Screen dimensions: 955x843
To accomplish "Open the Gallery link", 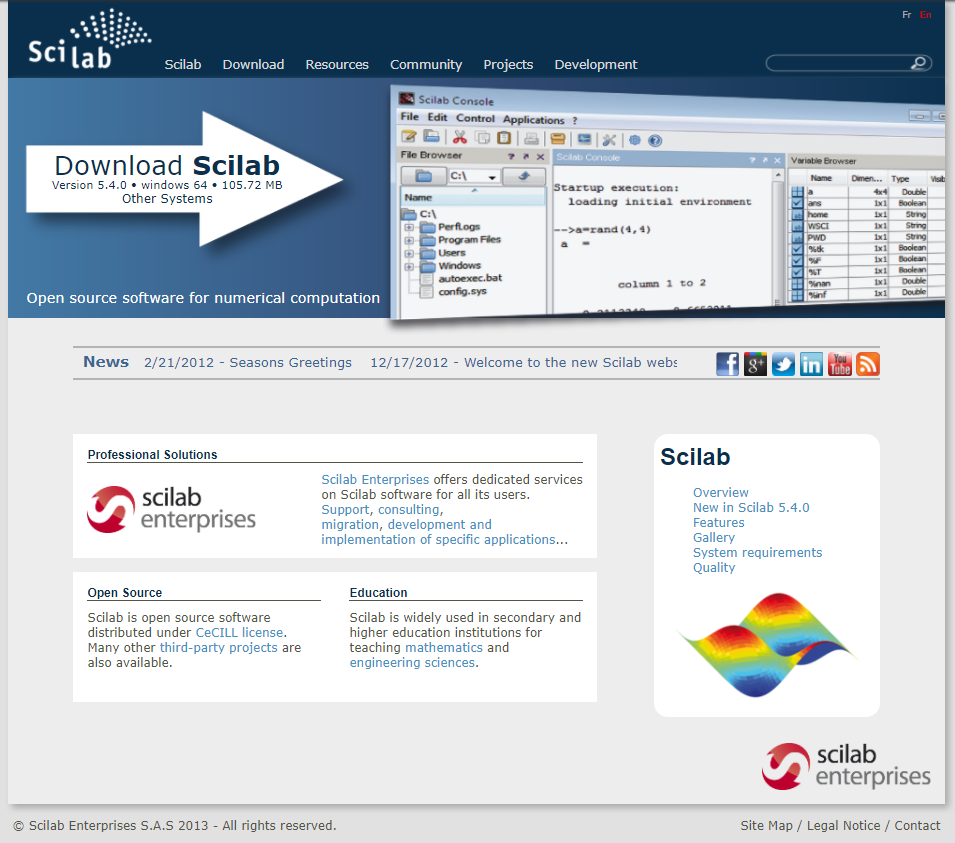I will tap(714, 537).
